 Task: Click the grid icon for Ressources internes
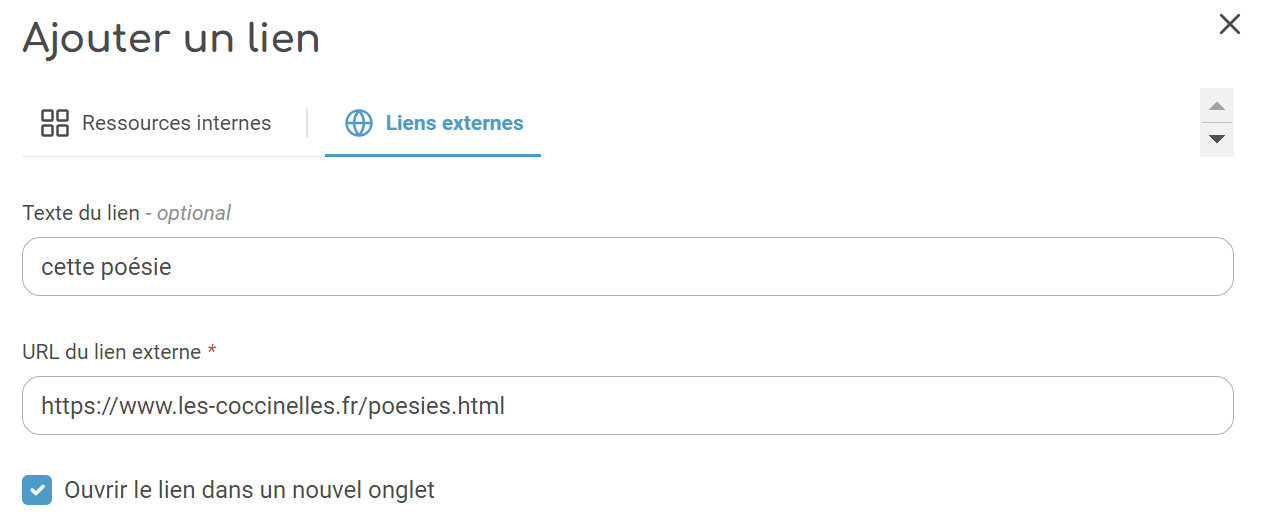pos(55,123)
